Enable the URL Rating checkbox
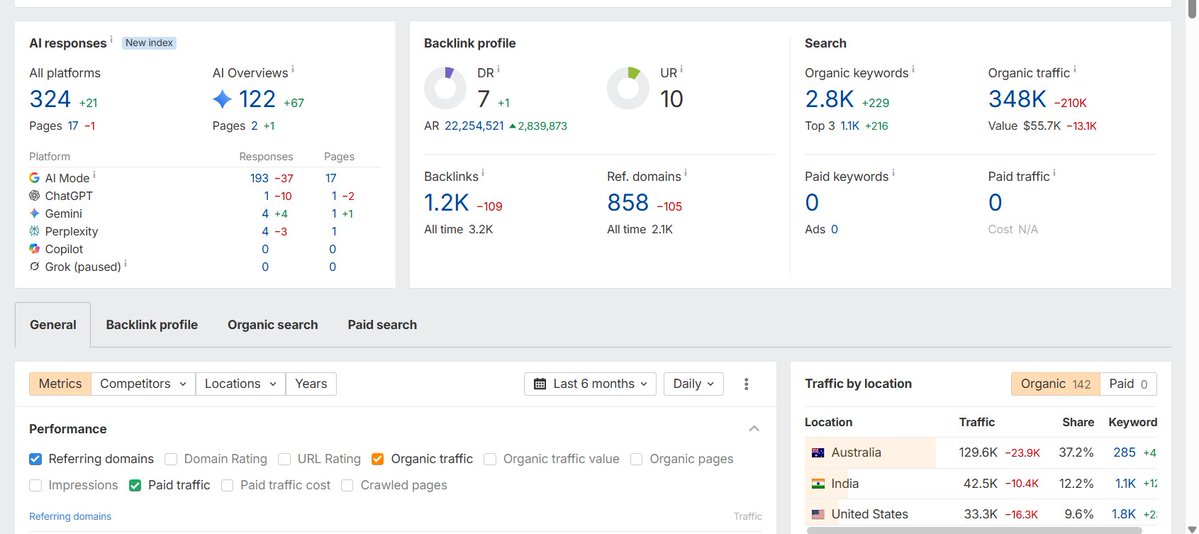Image resolution: width=1199 pixels, height=534 pixels. [x=284, y=459]
